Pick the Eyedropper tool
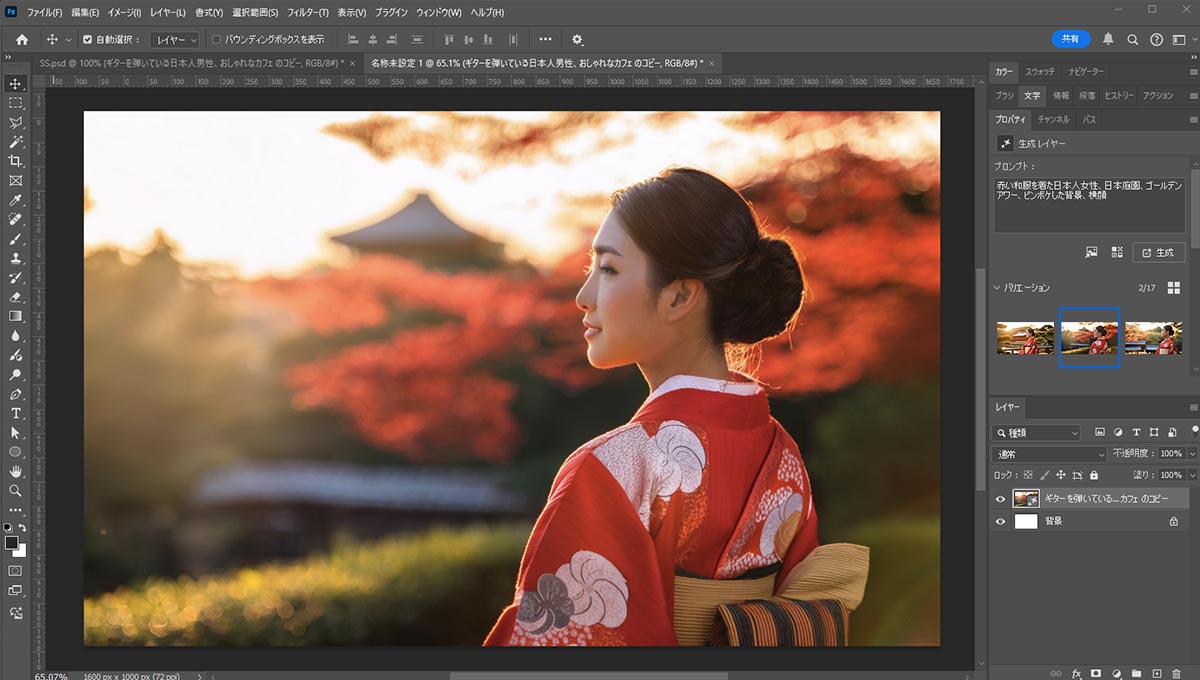This screenshot has width=1200, height=680. (16, 199)
